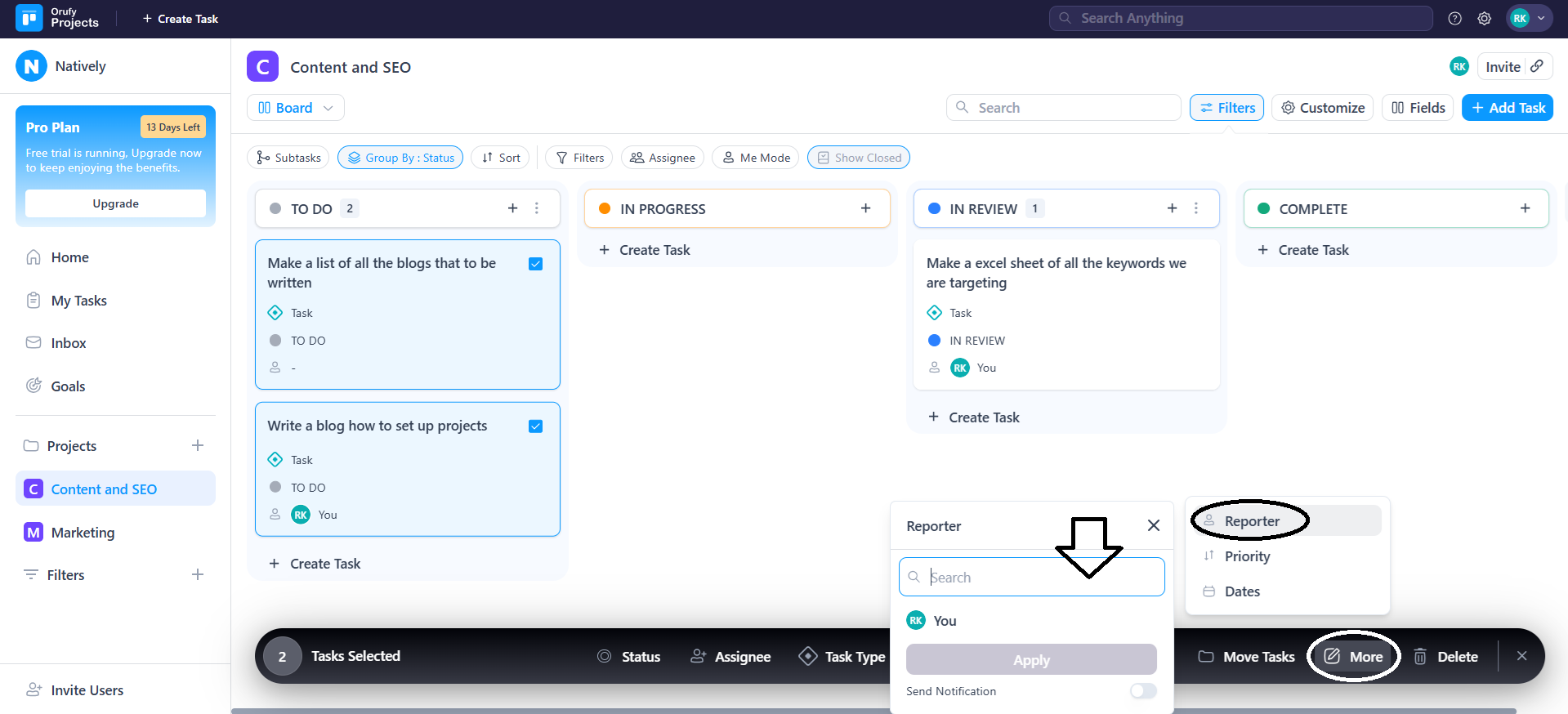The image size is (1568, 714).
Task: Add new project with Projects plus icon
Action: [198, 445]
